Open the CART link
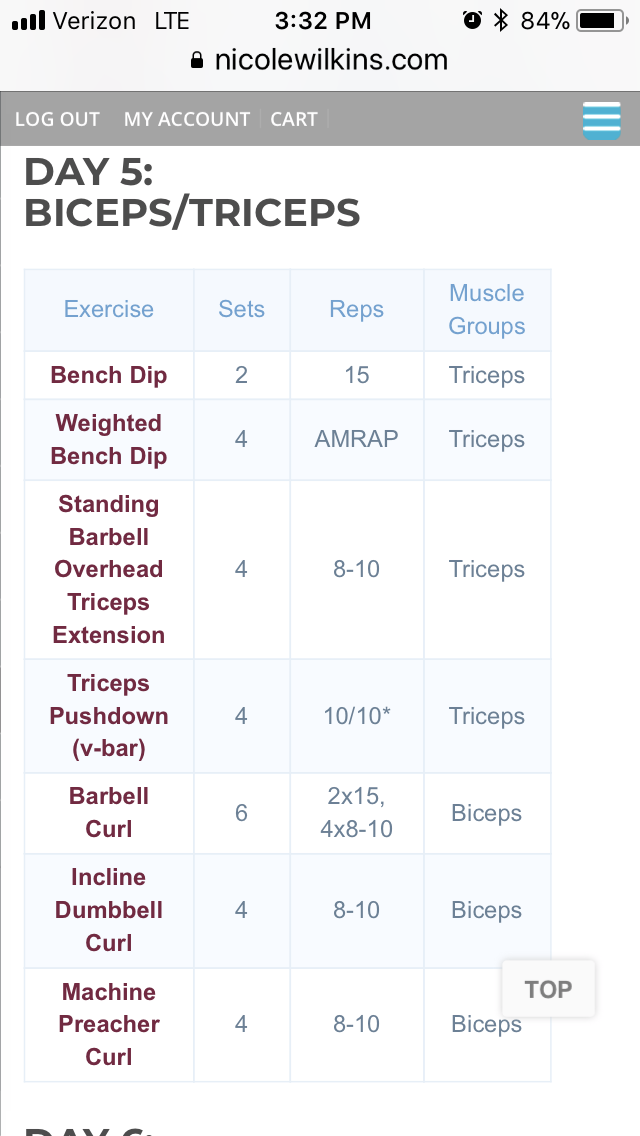Screen dimensions: 640x1136 click(294, 119)
